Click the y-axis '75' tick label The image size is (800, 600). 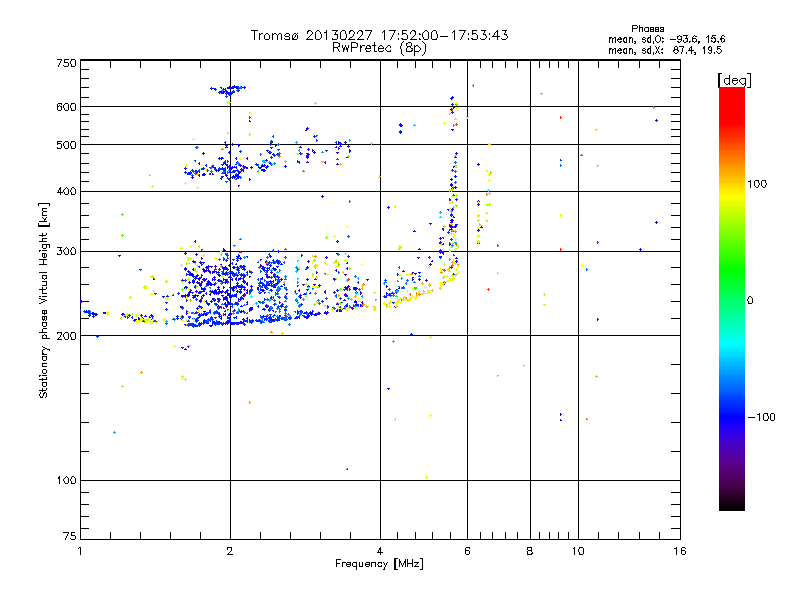[x=70, y=536]
